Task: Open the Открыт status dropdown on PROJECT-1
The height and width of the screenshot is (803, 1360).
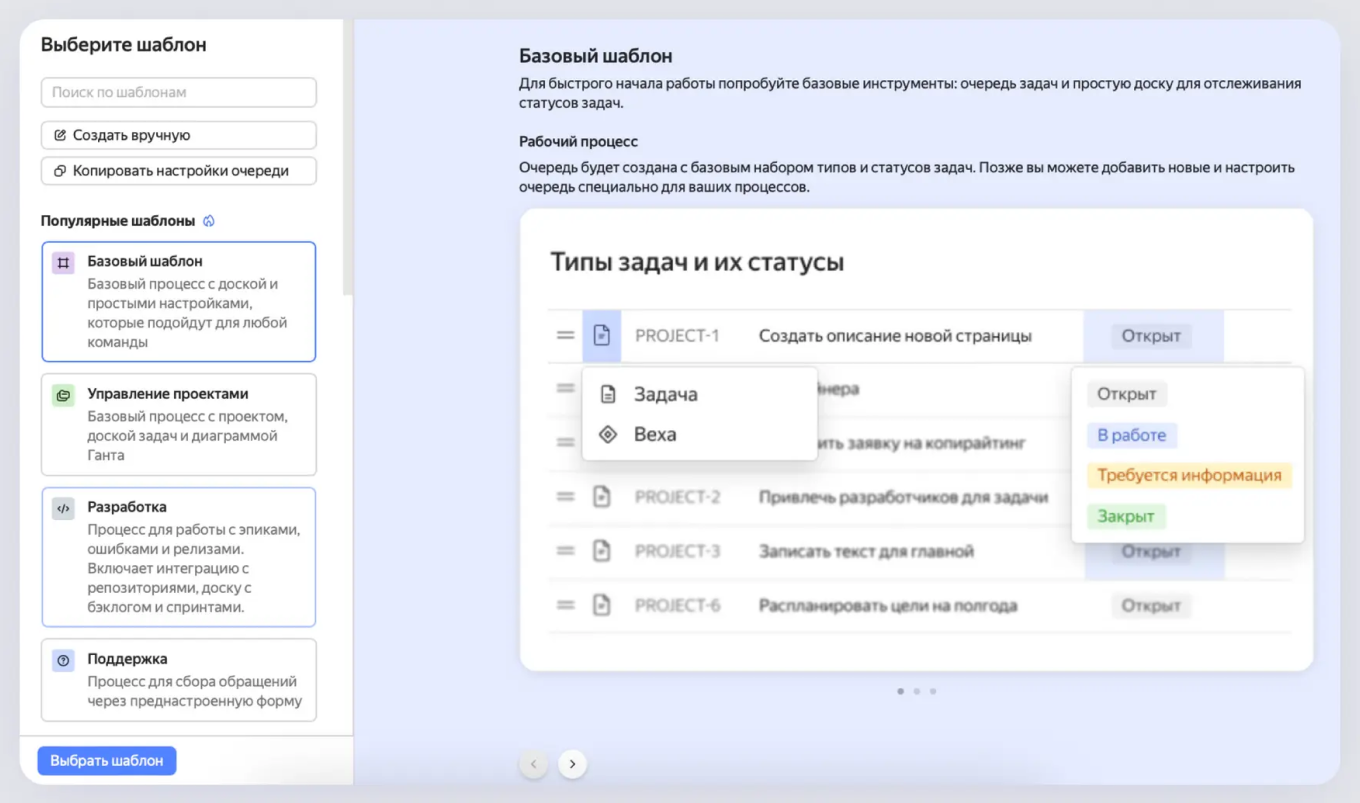Action: 1151,336
